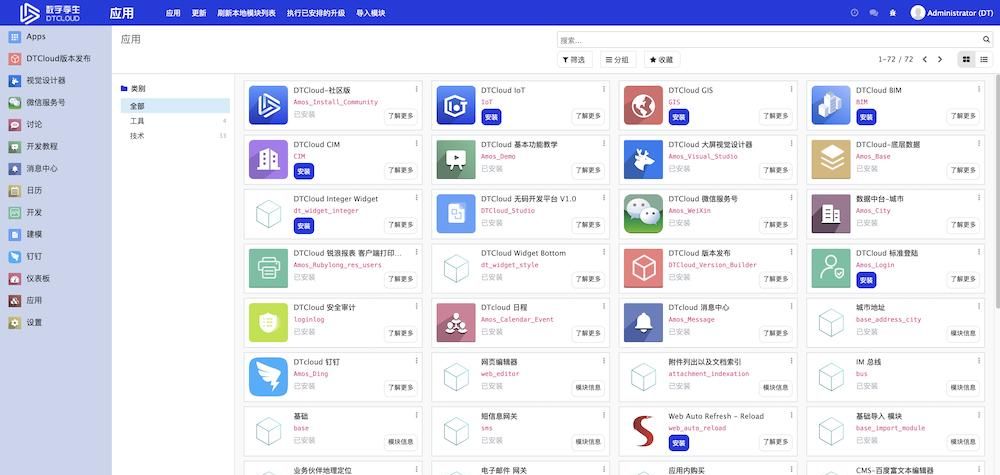
Task: Open options menu on DTCloud BIM card
Action: (x=979, y=90)
